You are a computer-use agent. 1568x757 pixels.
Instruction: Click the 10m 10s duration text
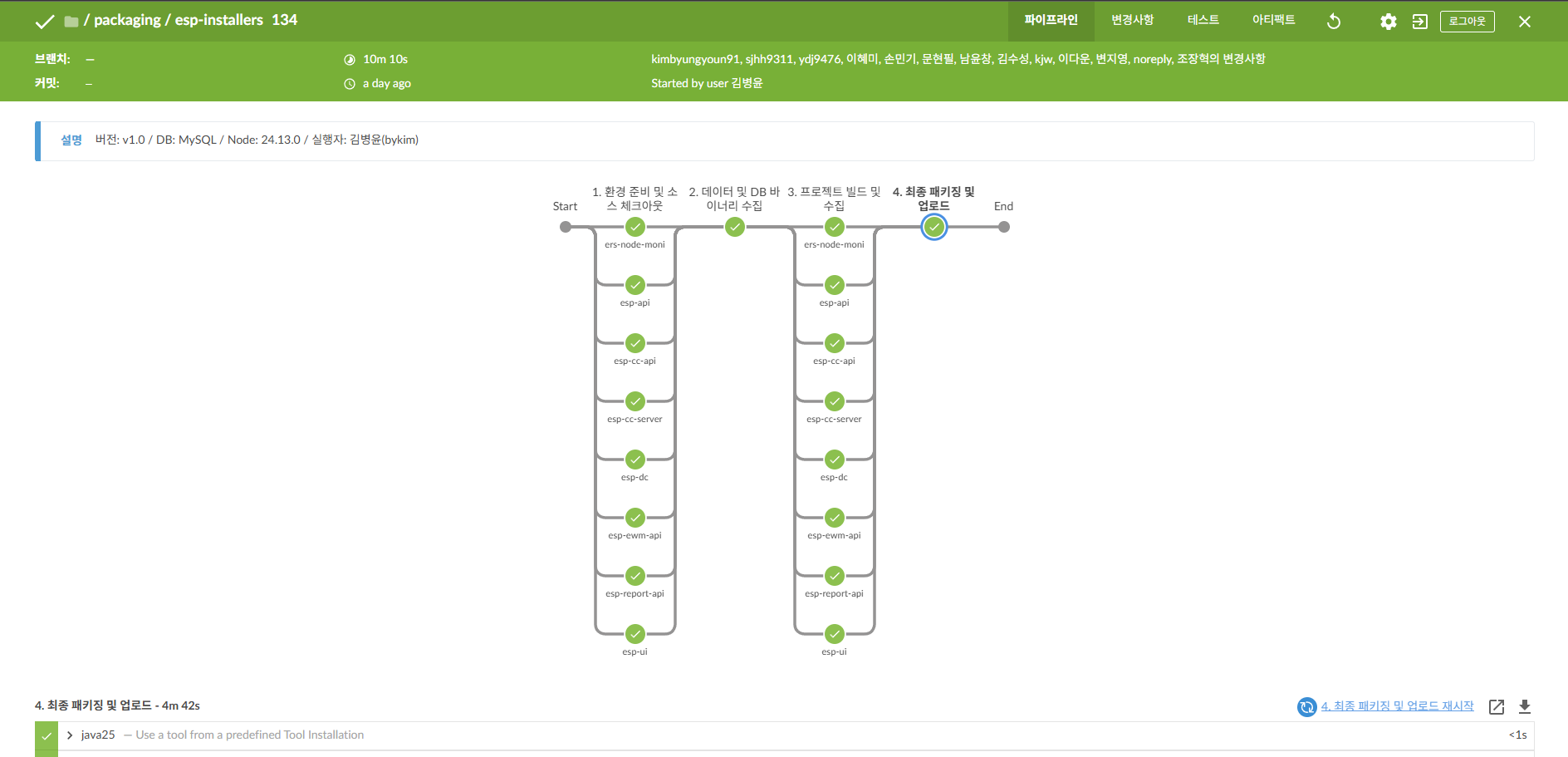[385, 59]
